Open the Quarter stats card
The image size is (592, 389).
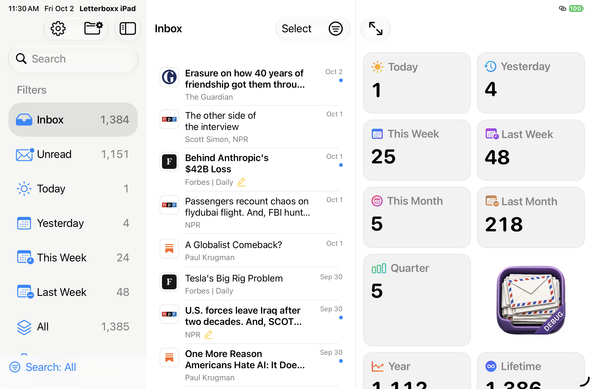tap(417, 300)
